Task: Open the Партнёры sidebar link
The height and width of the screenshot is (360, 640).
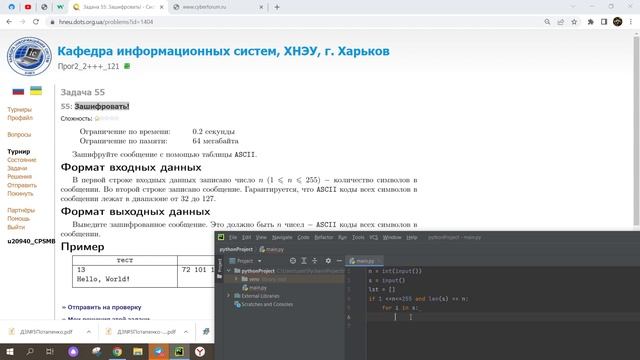Action: [x=21, y=210]
